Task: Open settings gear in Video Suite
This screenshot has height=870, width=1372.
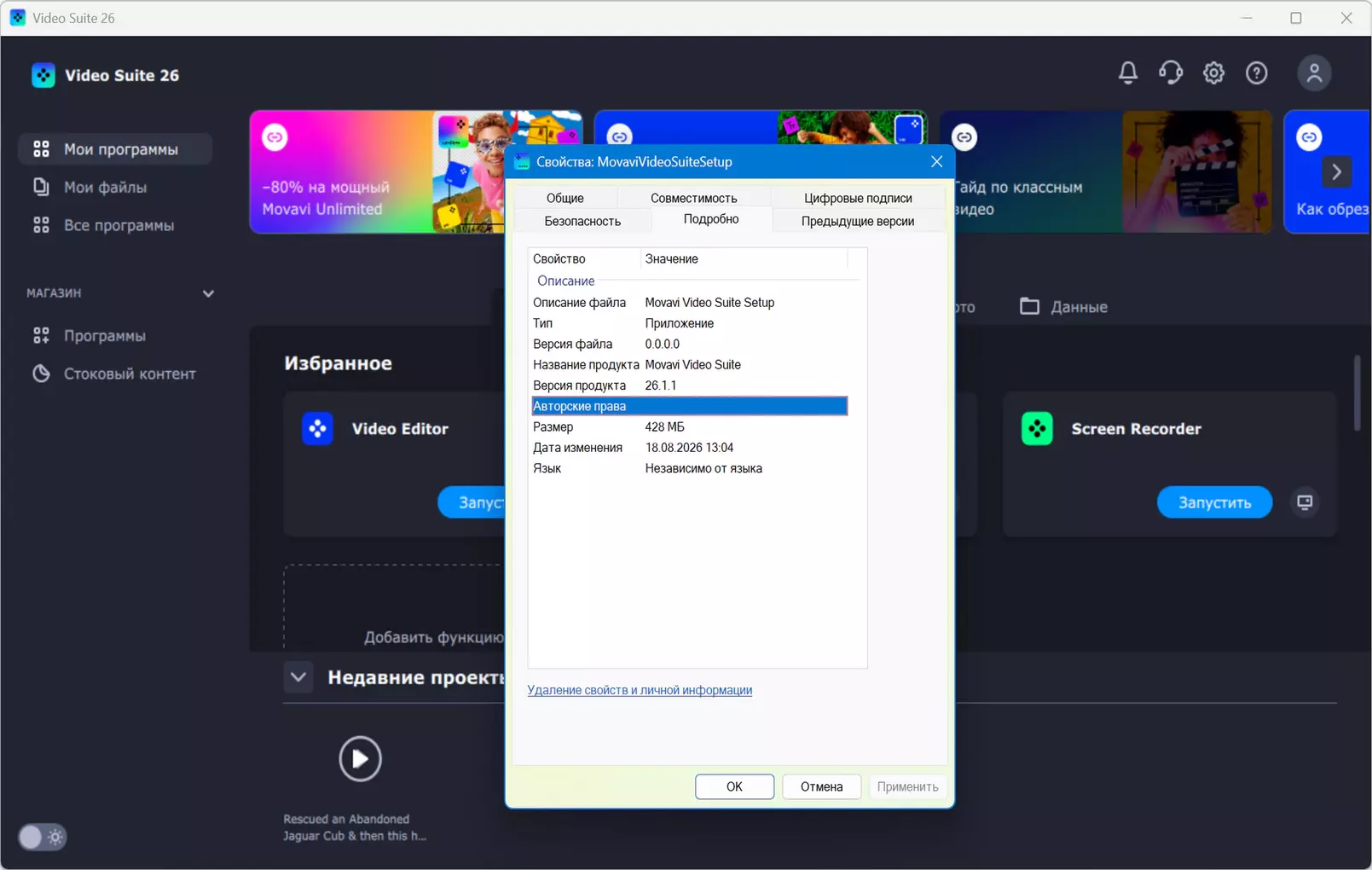Action: click(1213, 73)
